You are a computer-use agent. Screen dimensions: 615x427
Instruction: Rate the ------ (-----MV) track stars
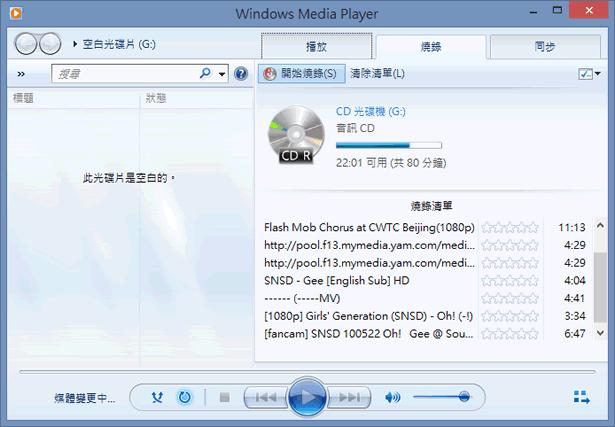(x=510, y=298)
